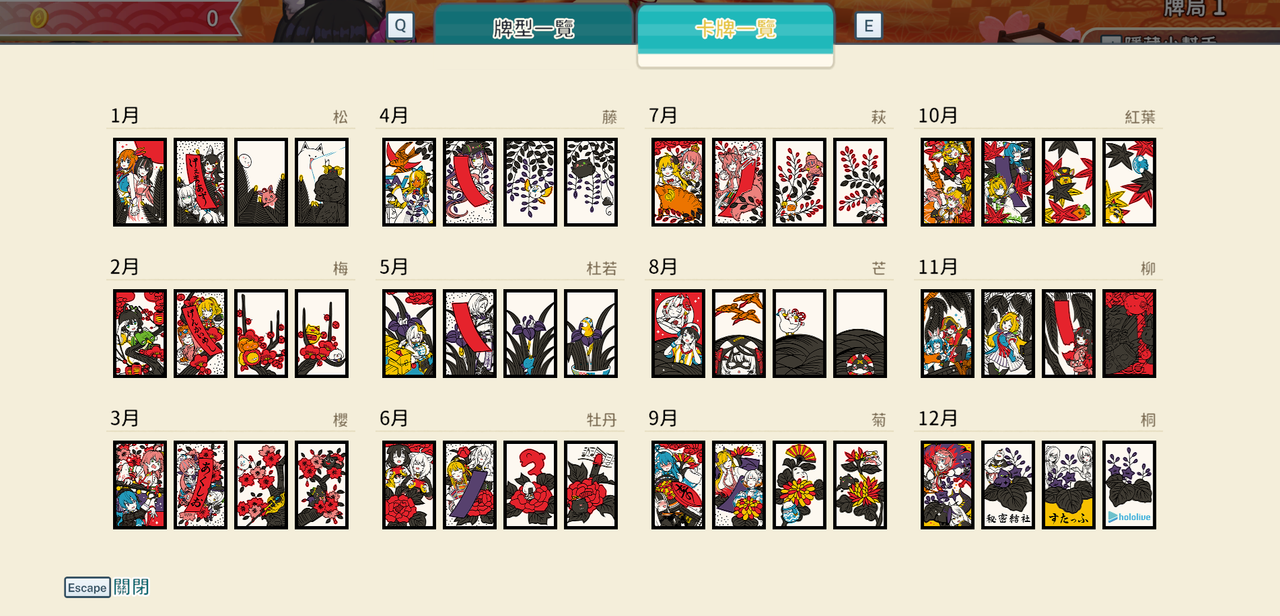Select the last blue-accented card in 10月 紅葉
Screen dimensions: 1280x616
pyautogui.click(x=1129, y=182)
